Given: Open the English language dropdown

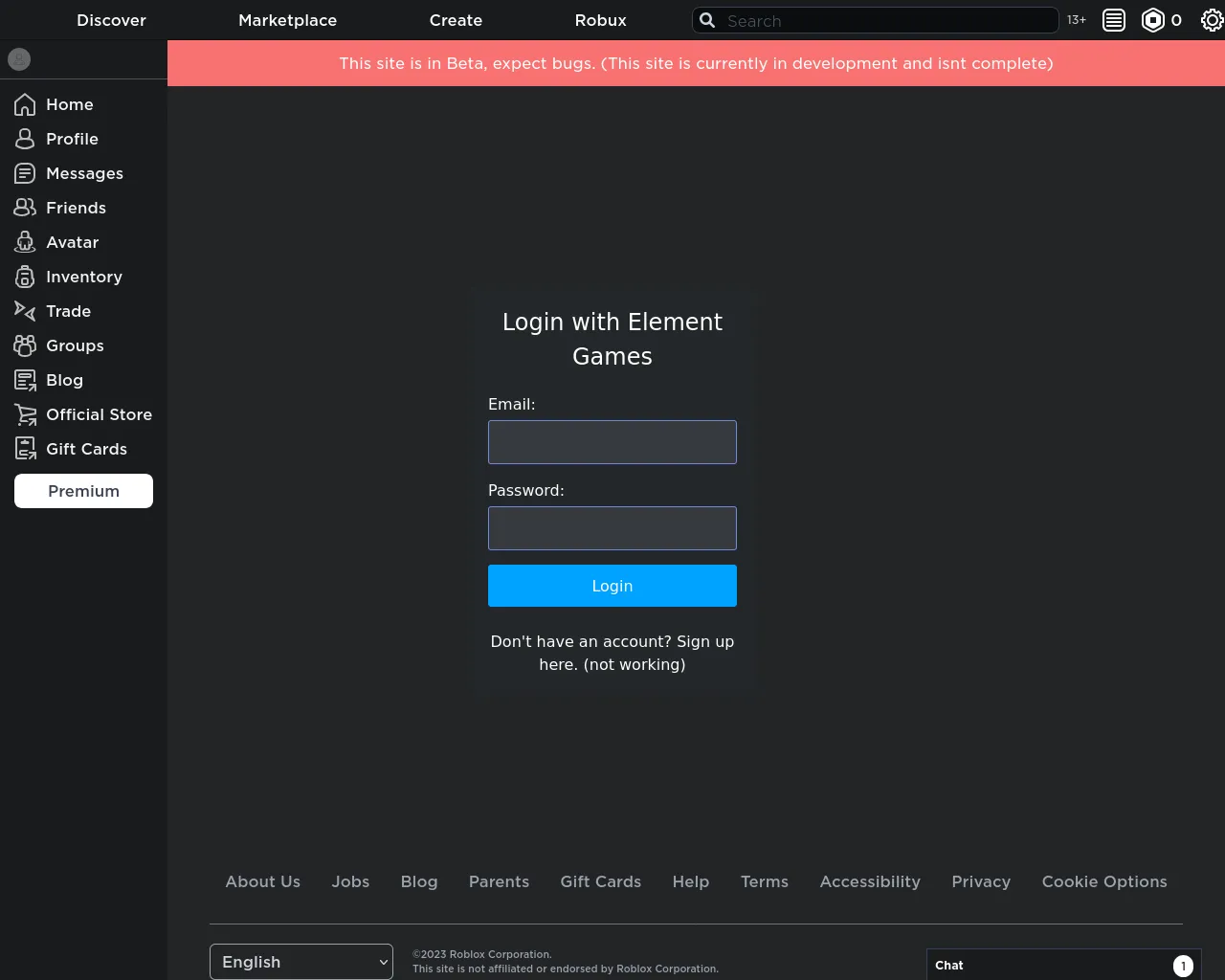Looking at the screenshot, I should point(301,962).
